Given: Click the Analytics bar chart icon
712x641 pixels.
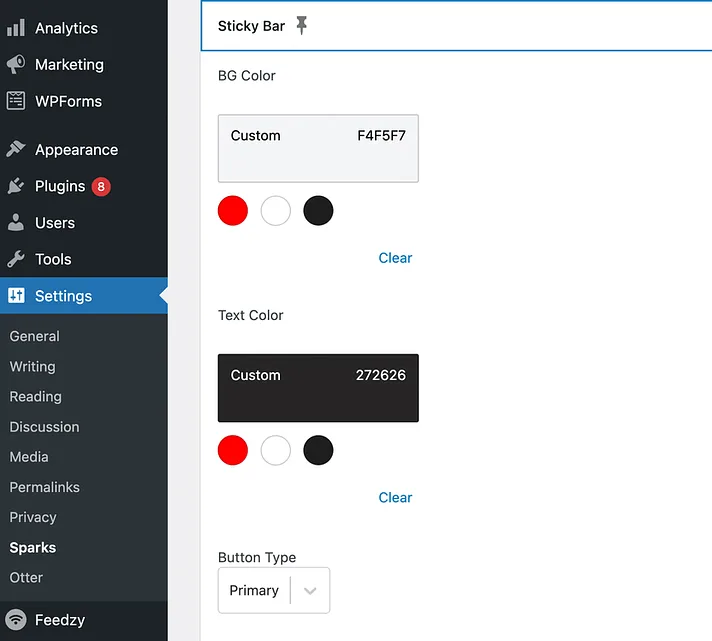Looking at the screenshot, I should pyautogui.click(x=16, y=28).
